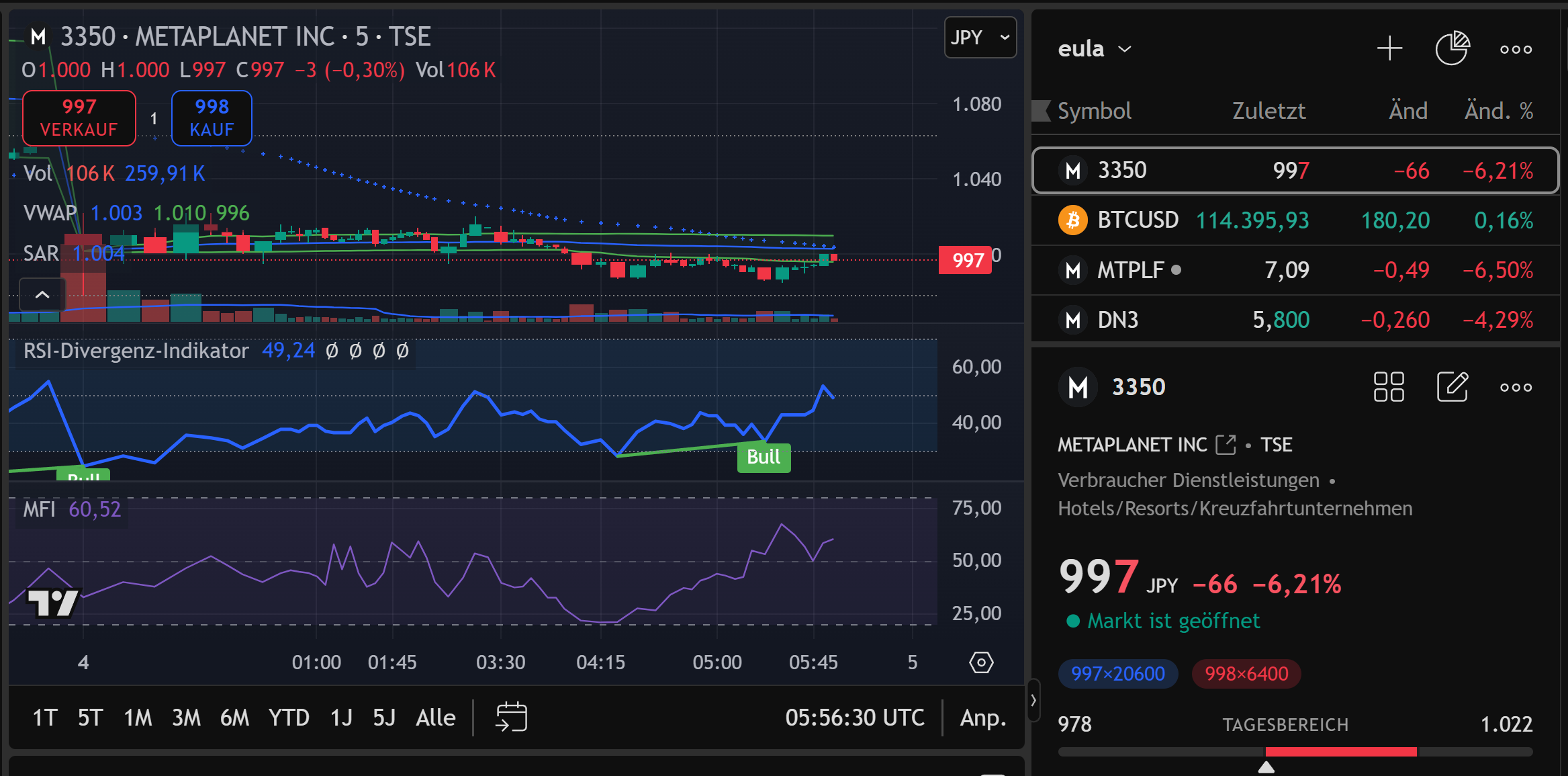This screenshot has height=776, width=1568.
Task: Click the day range triangle marker
Action: point(1266,767)
